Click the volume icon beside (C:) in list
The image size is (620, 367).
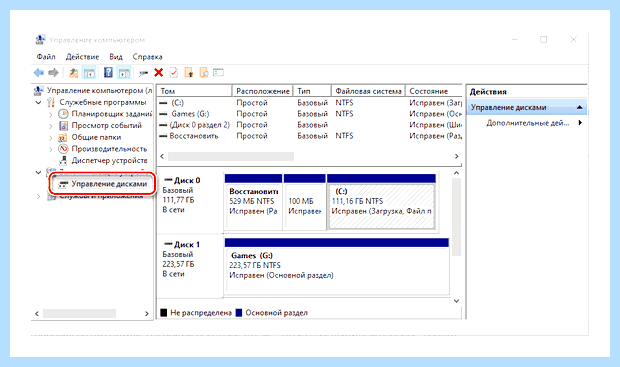click(x=163, y=103)
